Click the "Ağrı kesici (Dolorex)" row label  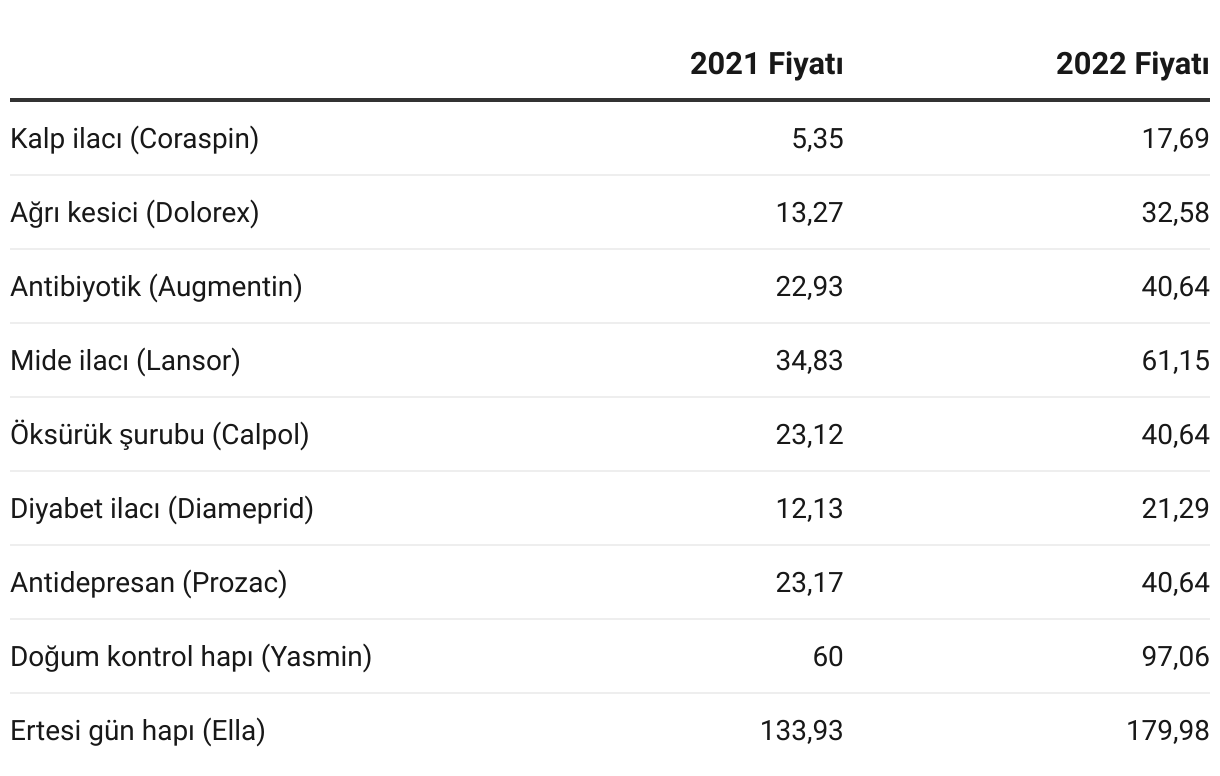click(x=134, y=213)
